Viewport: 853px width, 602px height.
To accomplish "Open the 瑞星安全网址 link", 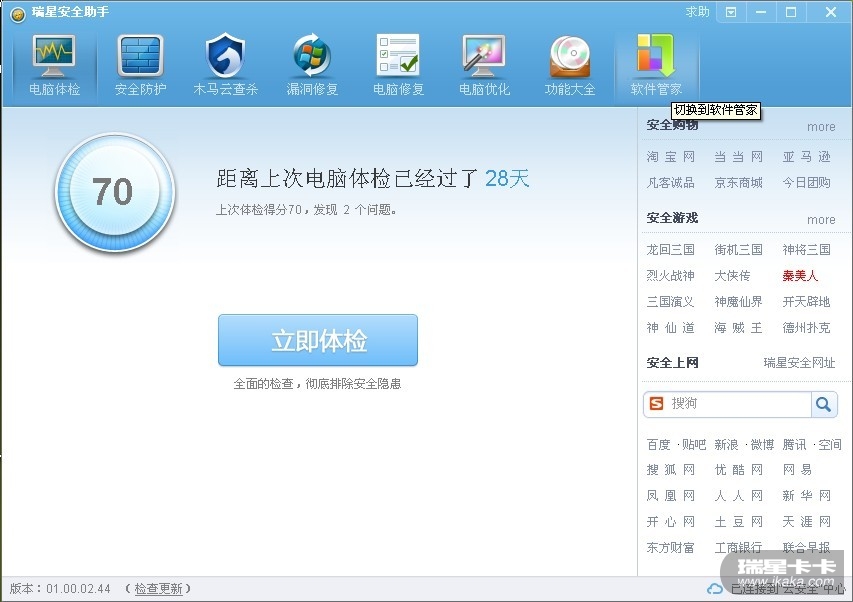I will tap(799, 363).
